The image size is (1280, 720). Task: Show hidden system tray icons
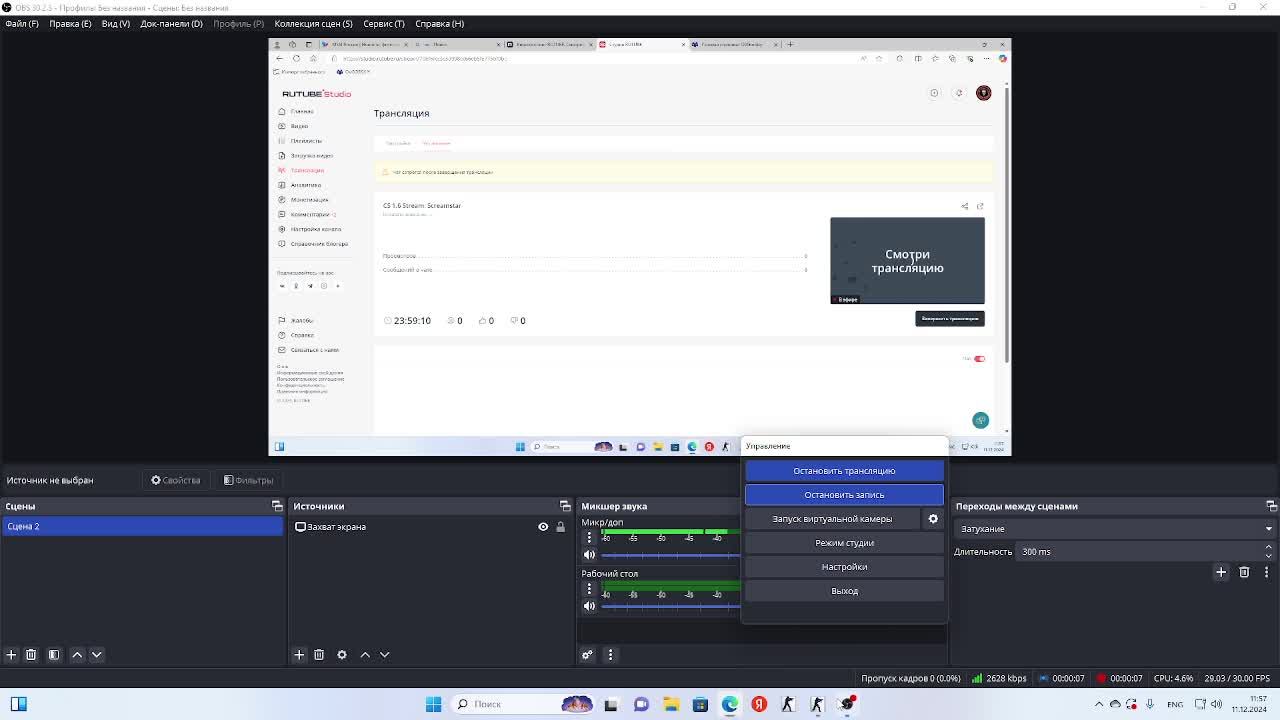[x=1099, y=704]
